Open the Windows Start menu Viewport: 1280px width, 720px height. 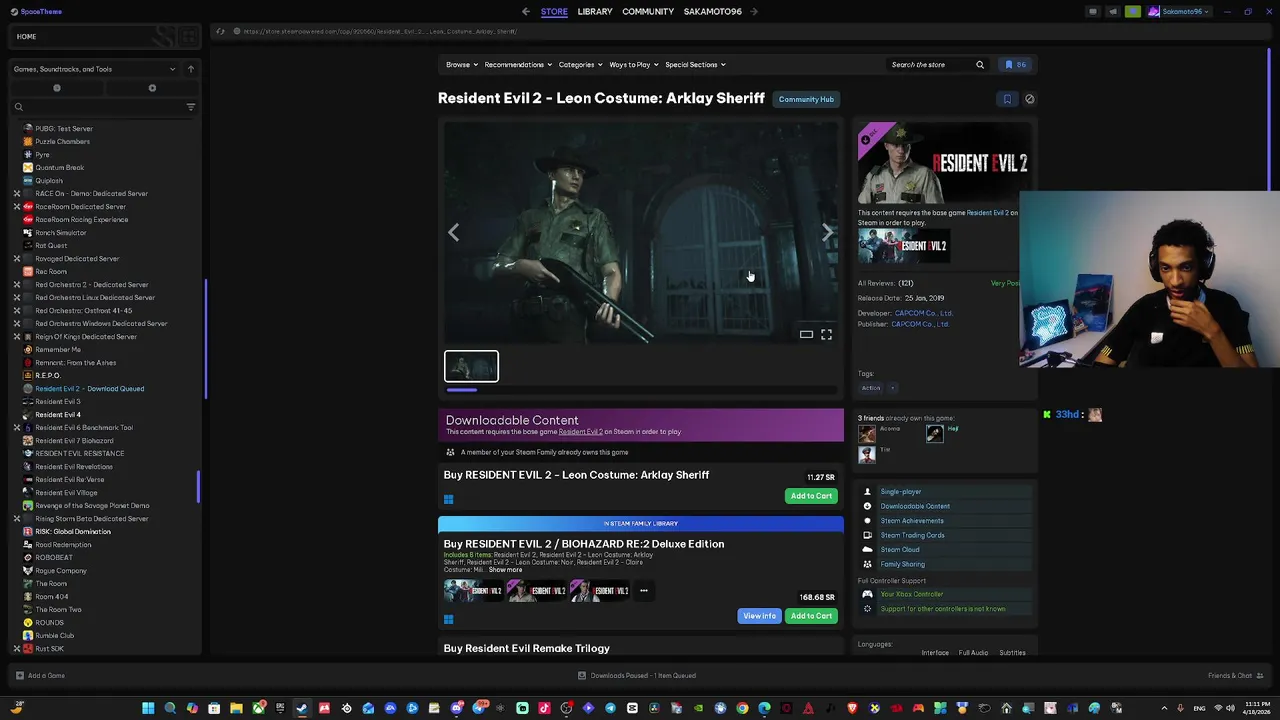(x=148, y=709)
